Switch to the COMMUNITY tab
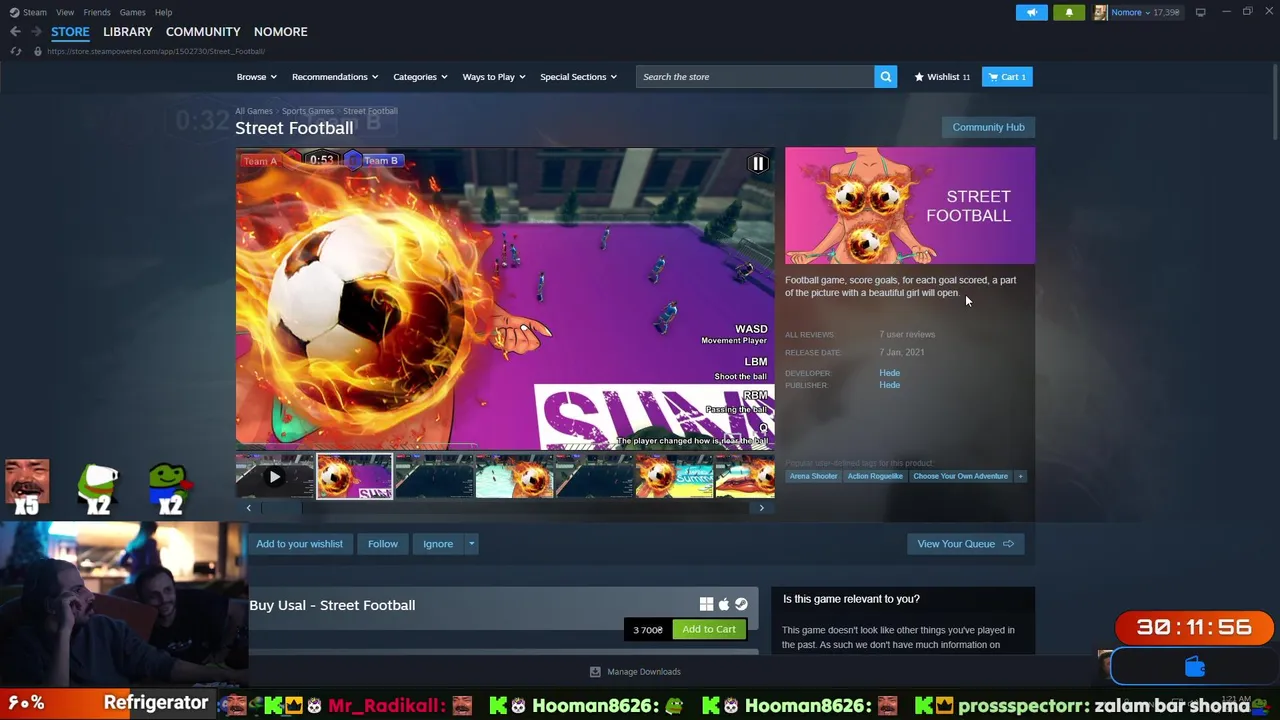Viewport: 1280px width, 720px height. [x=203, y=32]
